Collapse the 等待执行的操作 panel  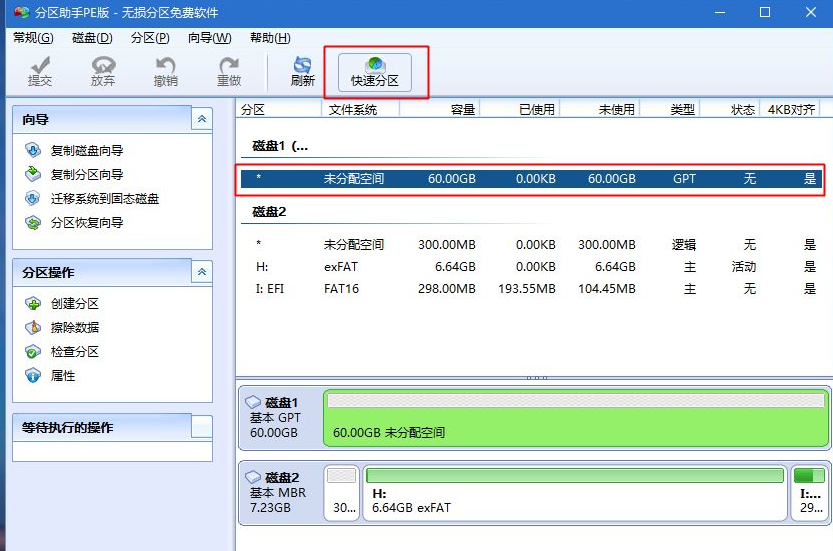coord(202,427)
